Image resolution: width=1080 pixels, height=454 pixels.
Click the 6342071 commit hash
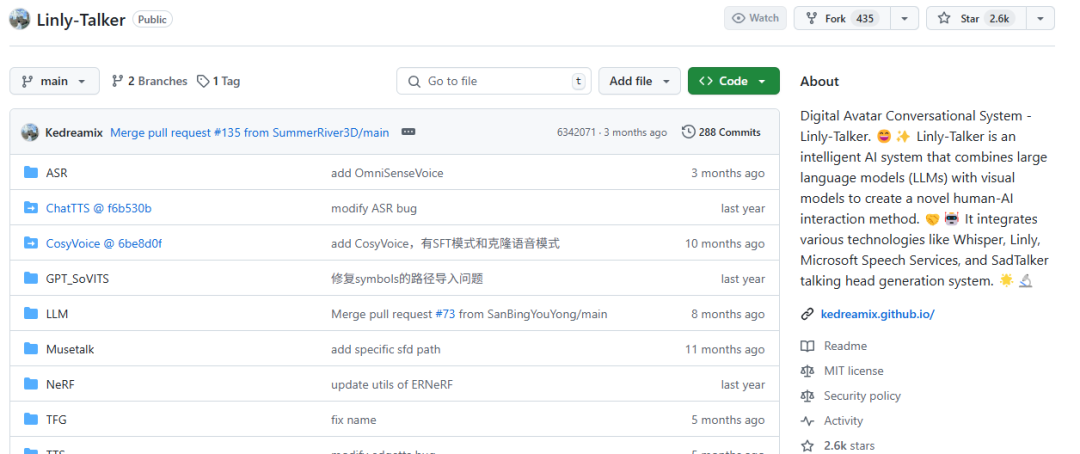click(x=576, y=132)
